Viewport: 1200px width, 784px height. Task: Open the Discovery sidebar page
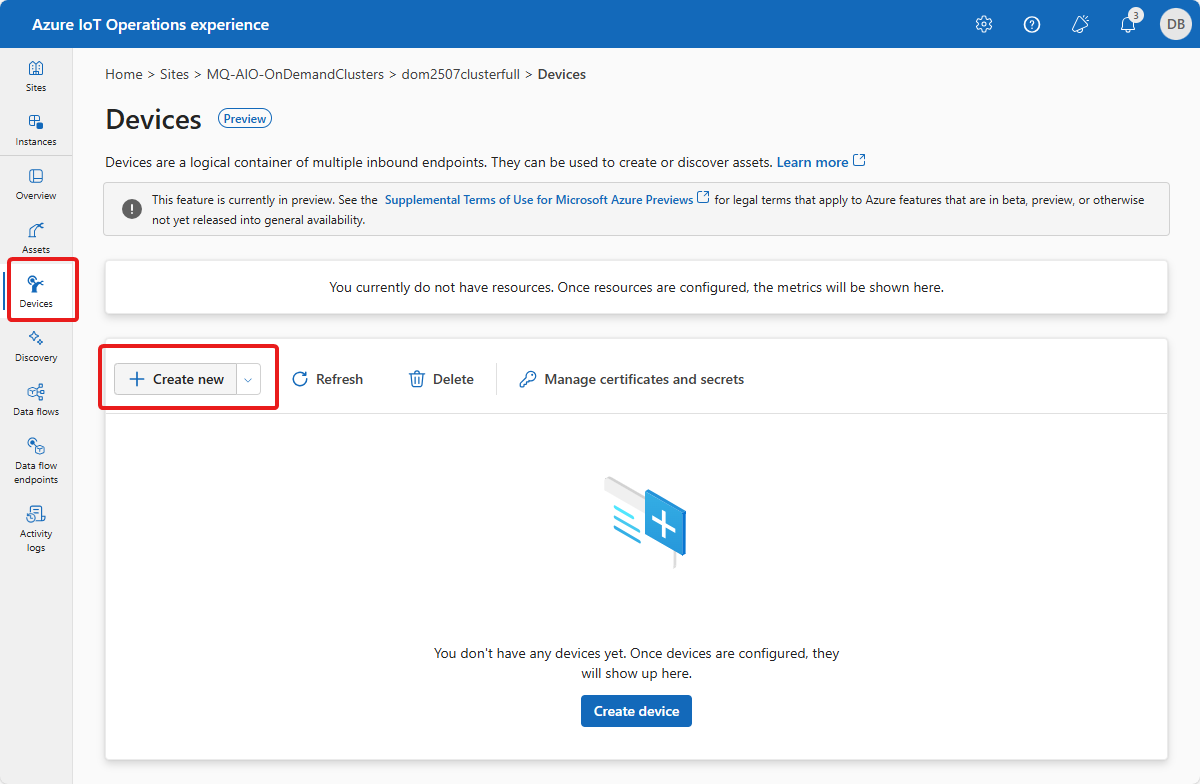click(x=36, y=346)
